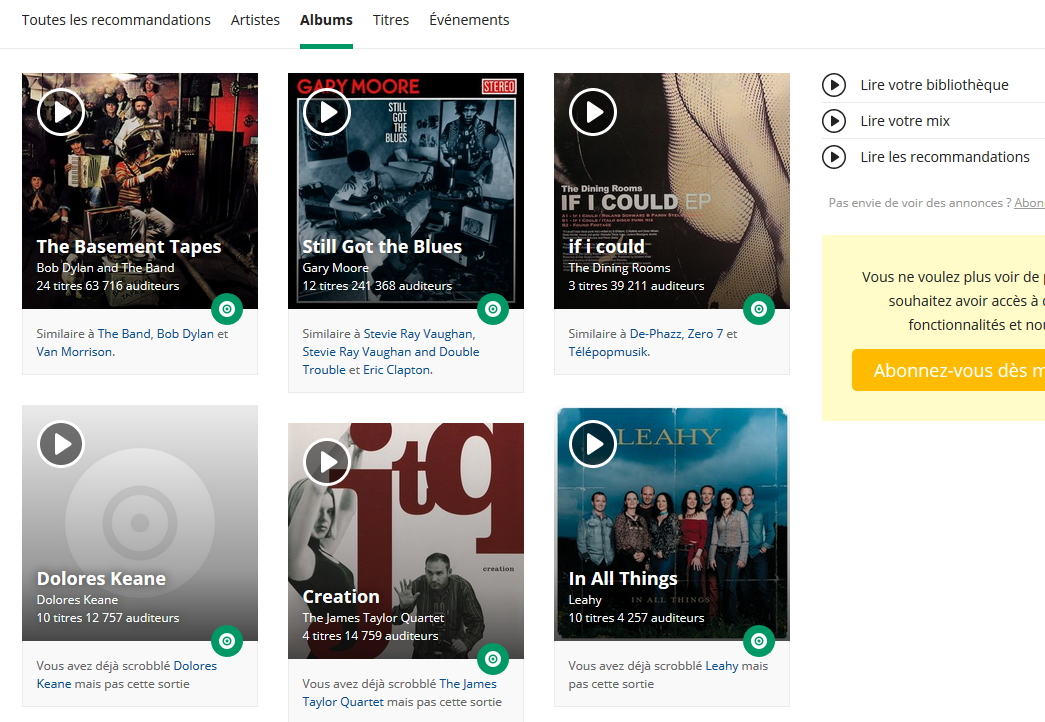The width and height of the screenshot is (1045, 722).
Task: Select the Albums tab
Action: [x=326, y=20]
